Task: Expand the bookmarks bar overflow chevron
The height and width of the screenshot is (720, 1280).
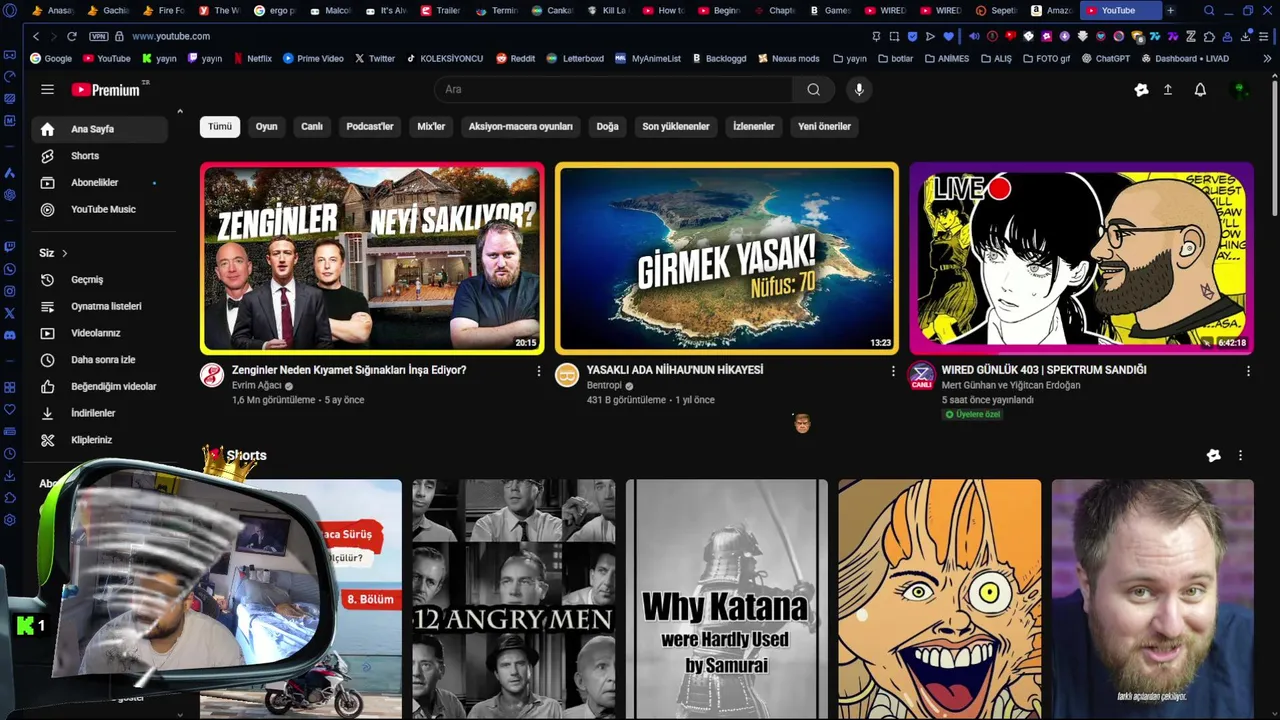Action: [x=1268, y=58]
